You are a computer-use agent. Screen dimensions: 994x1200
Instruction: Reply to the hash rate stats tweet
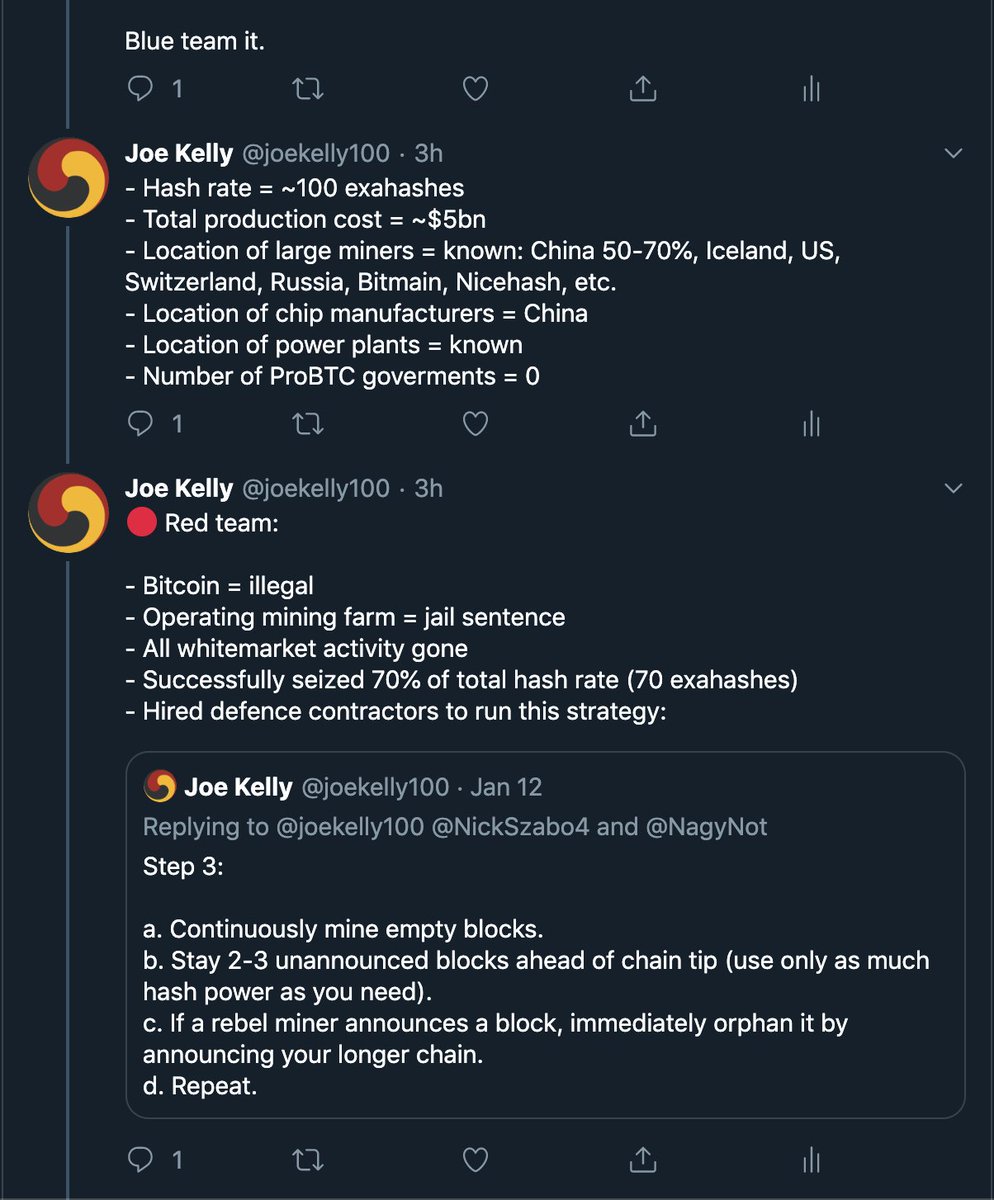click(x=142, y=424)
